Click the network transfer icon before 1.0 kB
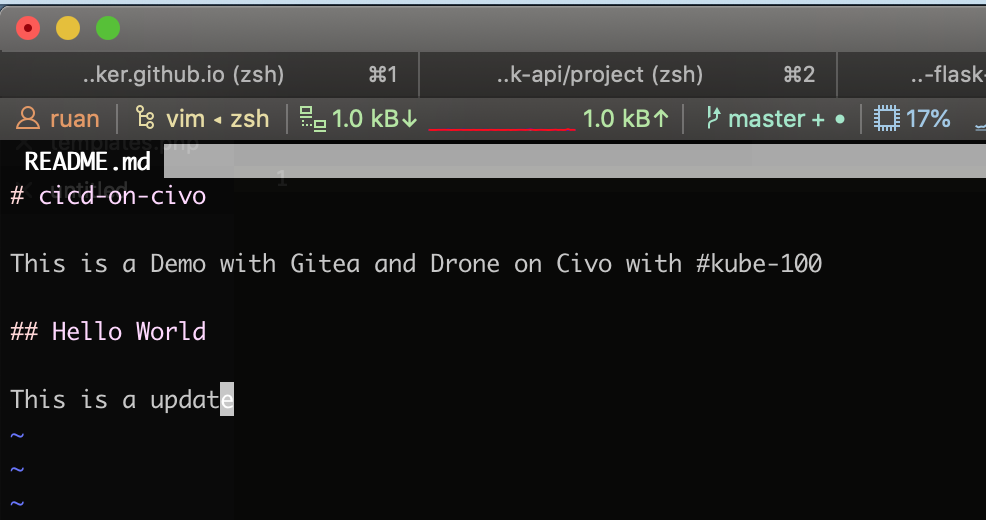 coord(312,119)
